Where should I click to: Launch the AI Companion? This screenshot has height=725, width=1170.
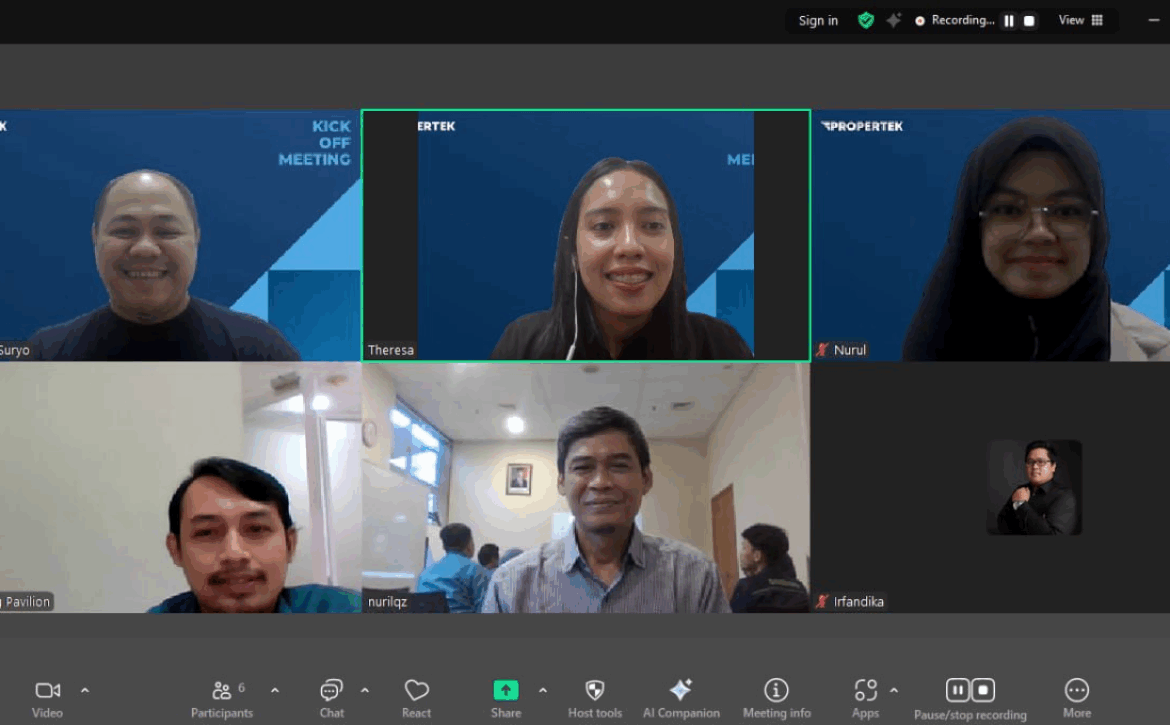(x=681, y=691)
